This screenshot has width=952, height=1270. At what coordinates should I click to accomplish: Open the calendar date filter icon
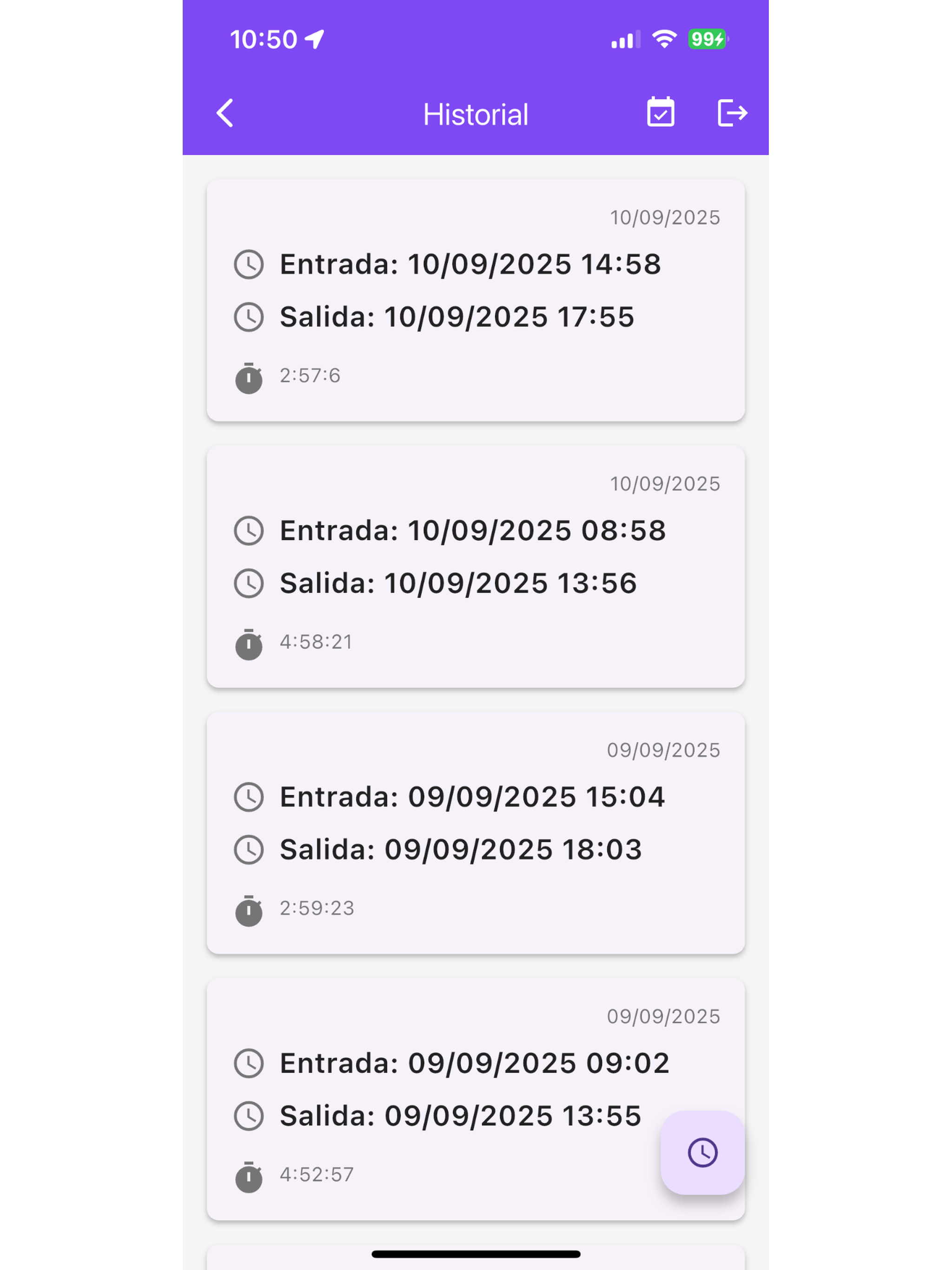coord(661,112)
